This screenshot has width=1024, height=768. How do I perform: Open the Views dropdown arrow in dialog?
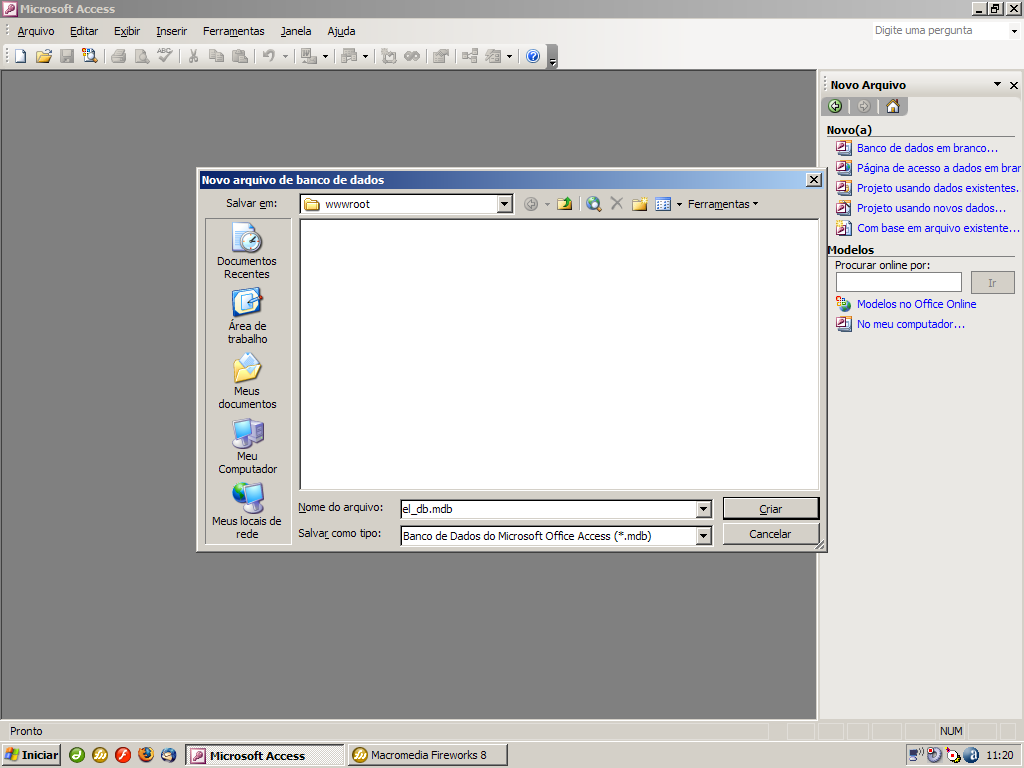679,204
